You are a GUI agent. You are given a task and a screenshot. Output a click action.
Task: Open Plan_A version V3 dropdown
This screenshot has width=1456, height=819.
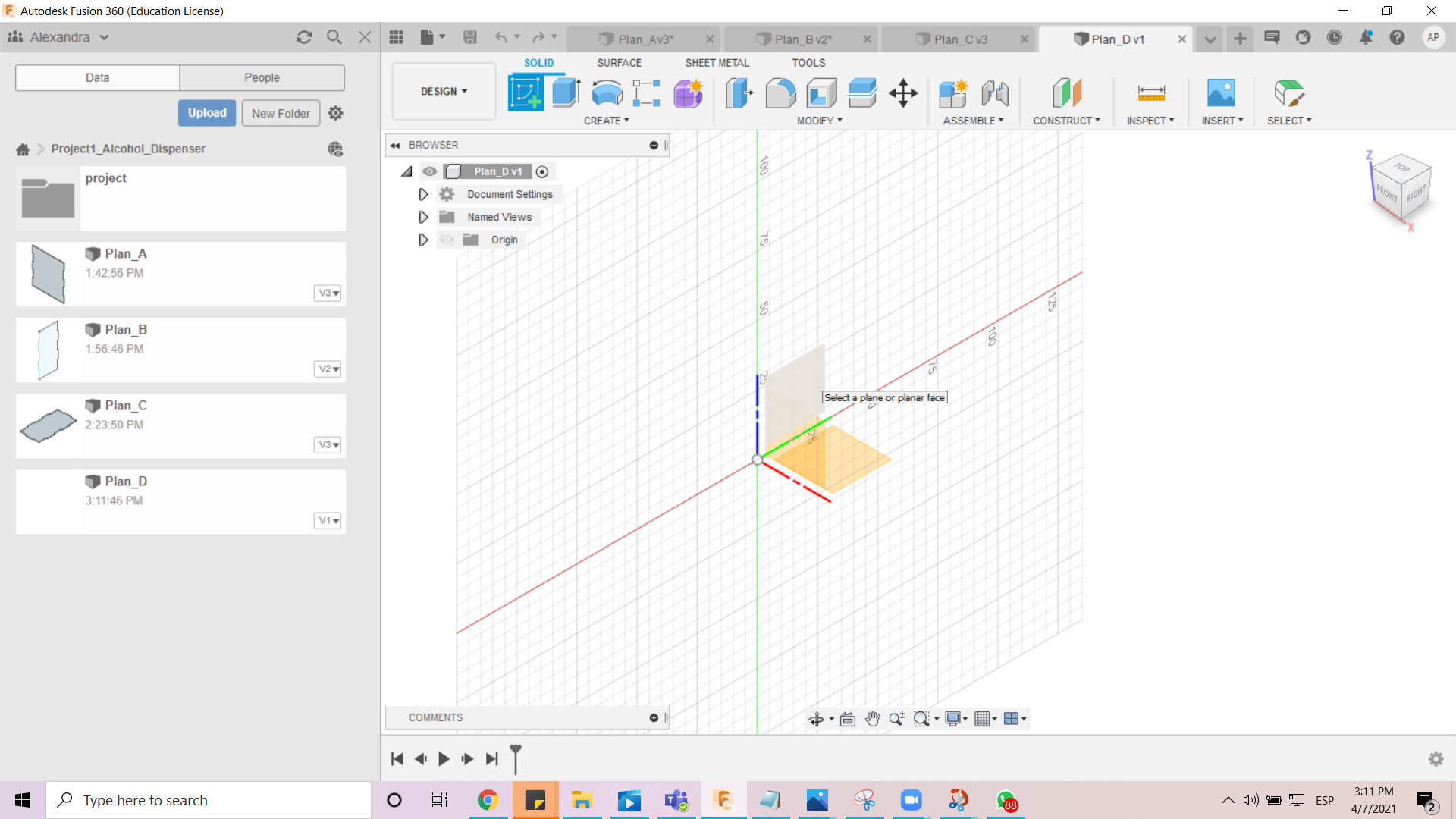(x=328, y=293)
